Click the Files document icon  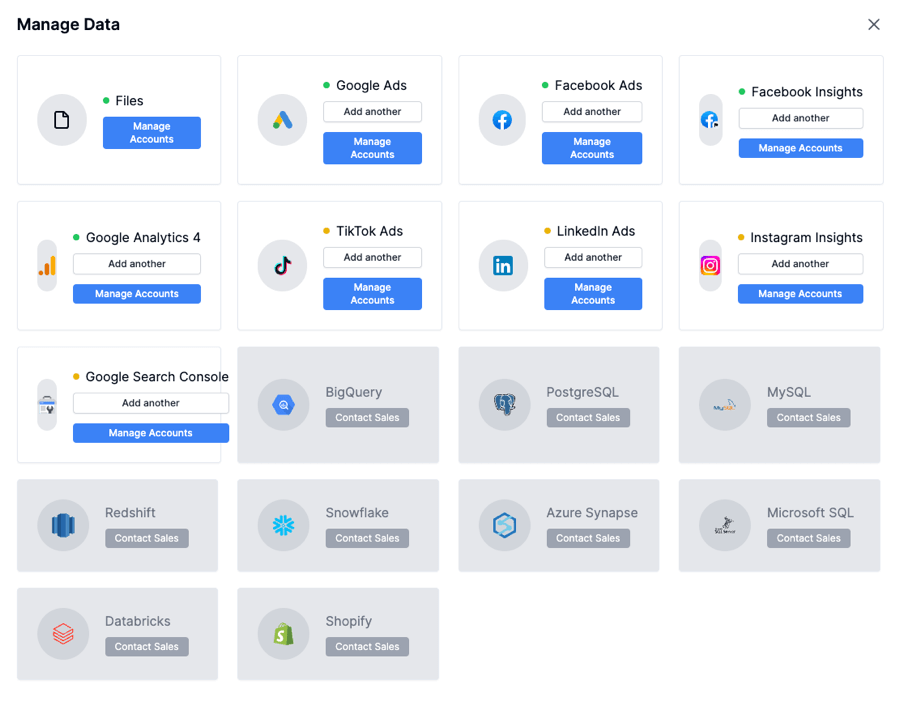click(62, 120)
